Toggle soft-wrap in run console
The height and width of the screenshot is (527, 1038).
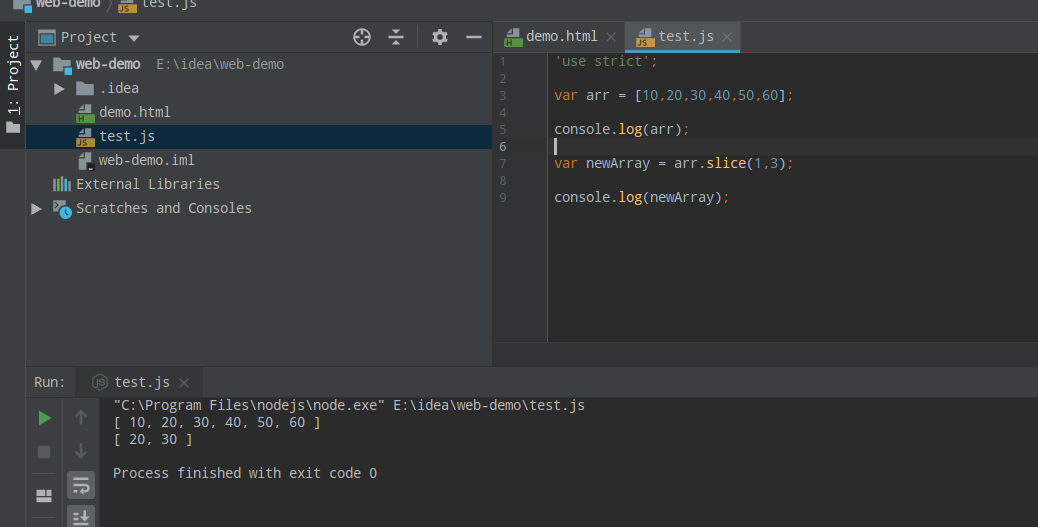(x=81, y=485)
